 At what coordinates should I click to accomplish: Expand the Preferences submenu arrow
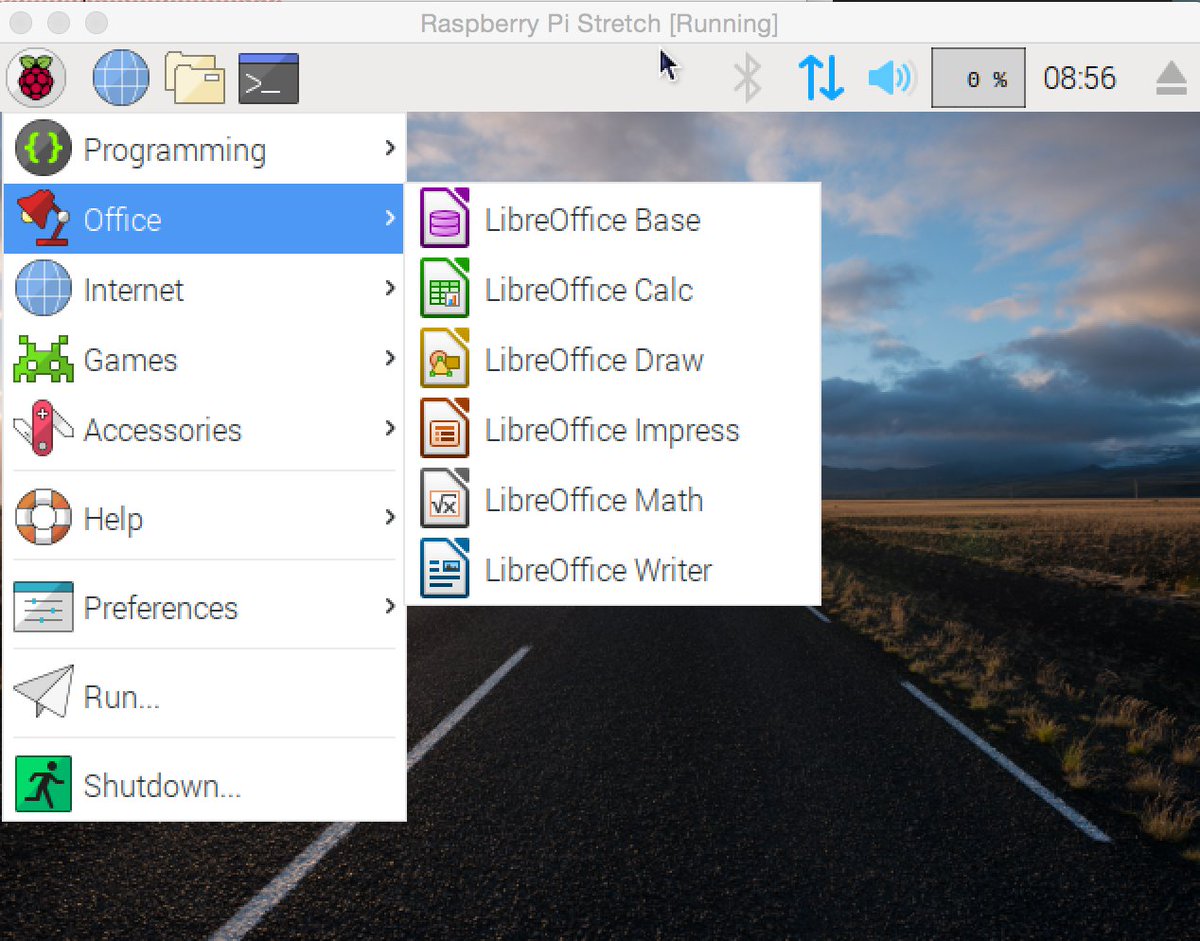tap(390, 606)
